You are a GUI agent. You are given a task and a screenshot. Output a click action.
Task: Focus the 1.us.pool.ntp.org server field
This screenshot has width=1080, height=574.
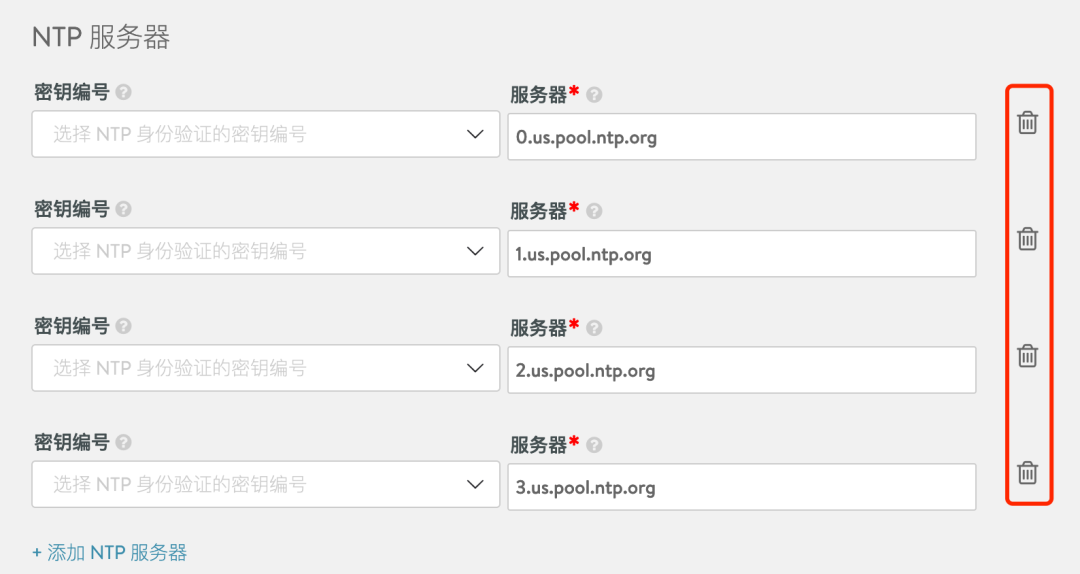tap(742, 254)
